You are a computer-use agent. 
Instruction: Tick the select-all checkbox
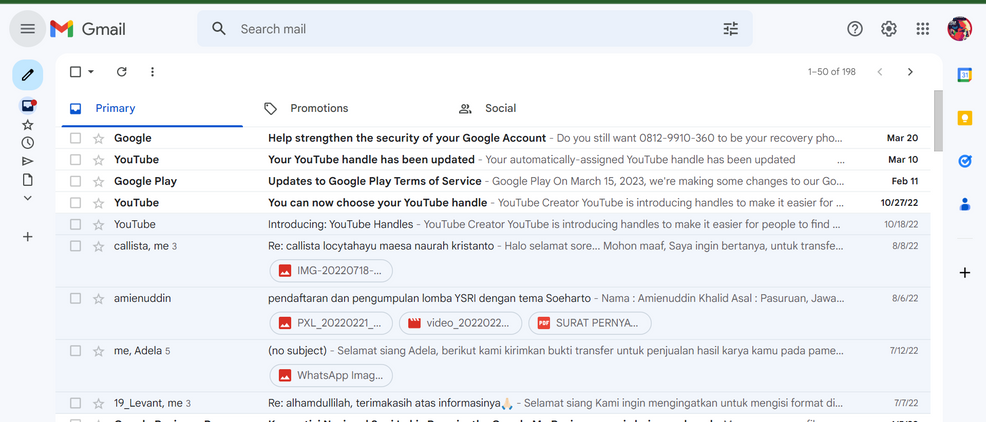click(x=75, y=72)
